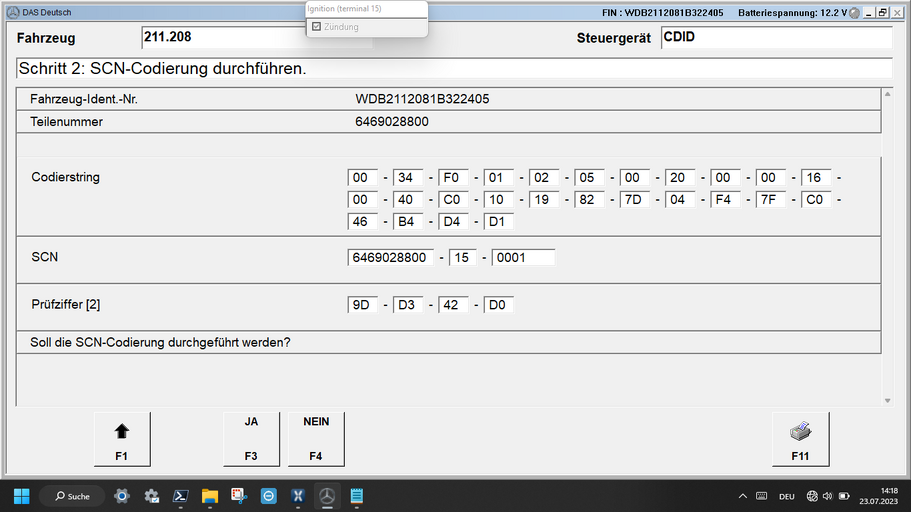Click the F1 back arrow button
The width and height of the screenshot is (911, 512).
pyautogui.click(x=122, y=439)
